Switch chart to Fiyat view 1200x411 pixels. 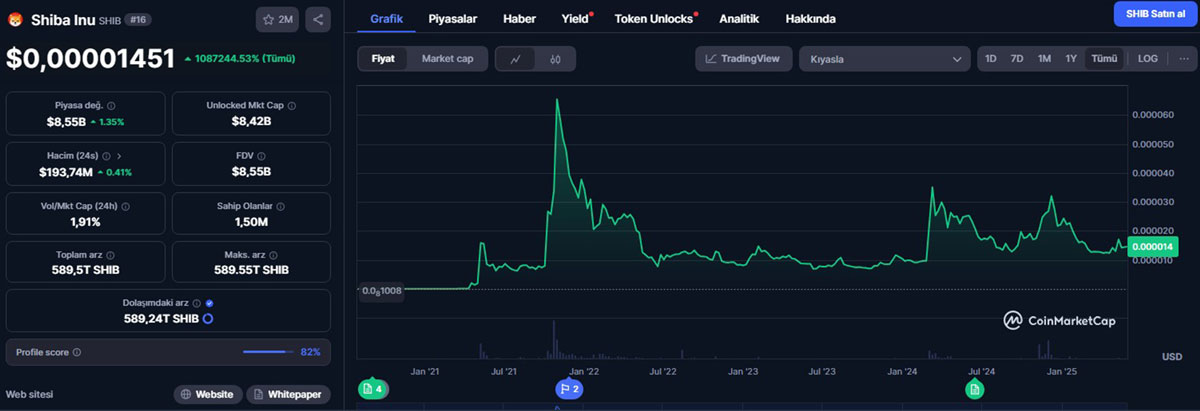pos(383,59)
